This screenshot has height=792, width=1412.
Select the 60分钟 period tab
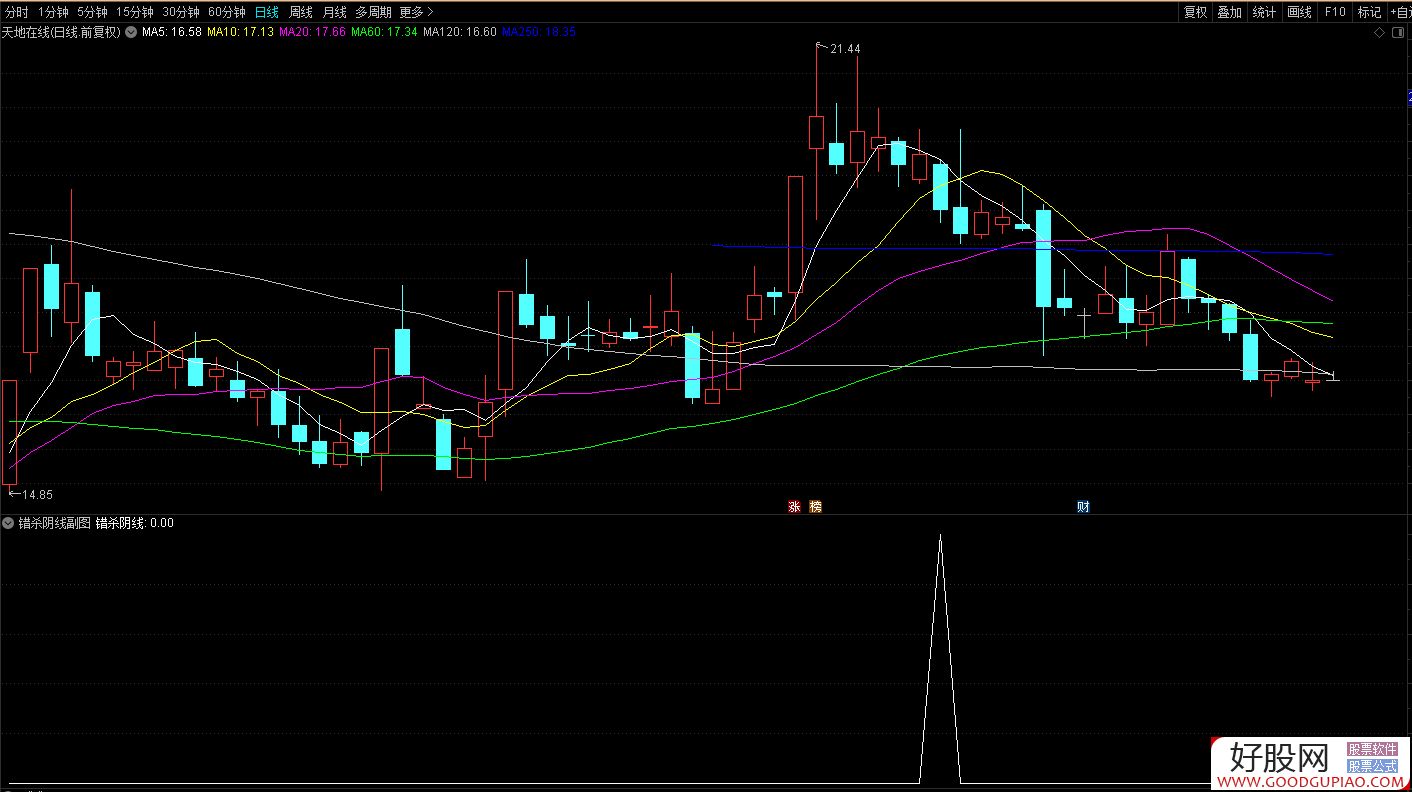tap(227, 12)
